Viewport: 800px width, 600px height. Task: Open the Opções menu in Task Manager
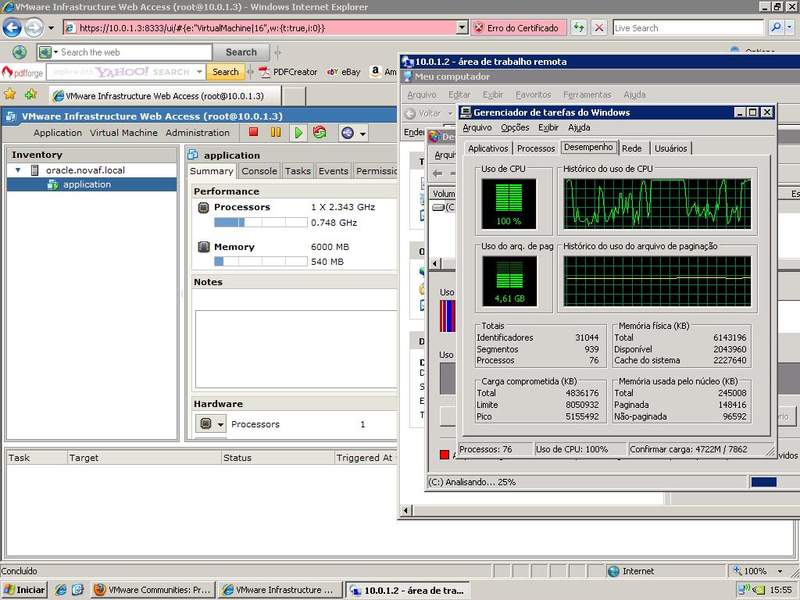515,128
